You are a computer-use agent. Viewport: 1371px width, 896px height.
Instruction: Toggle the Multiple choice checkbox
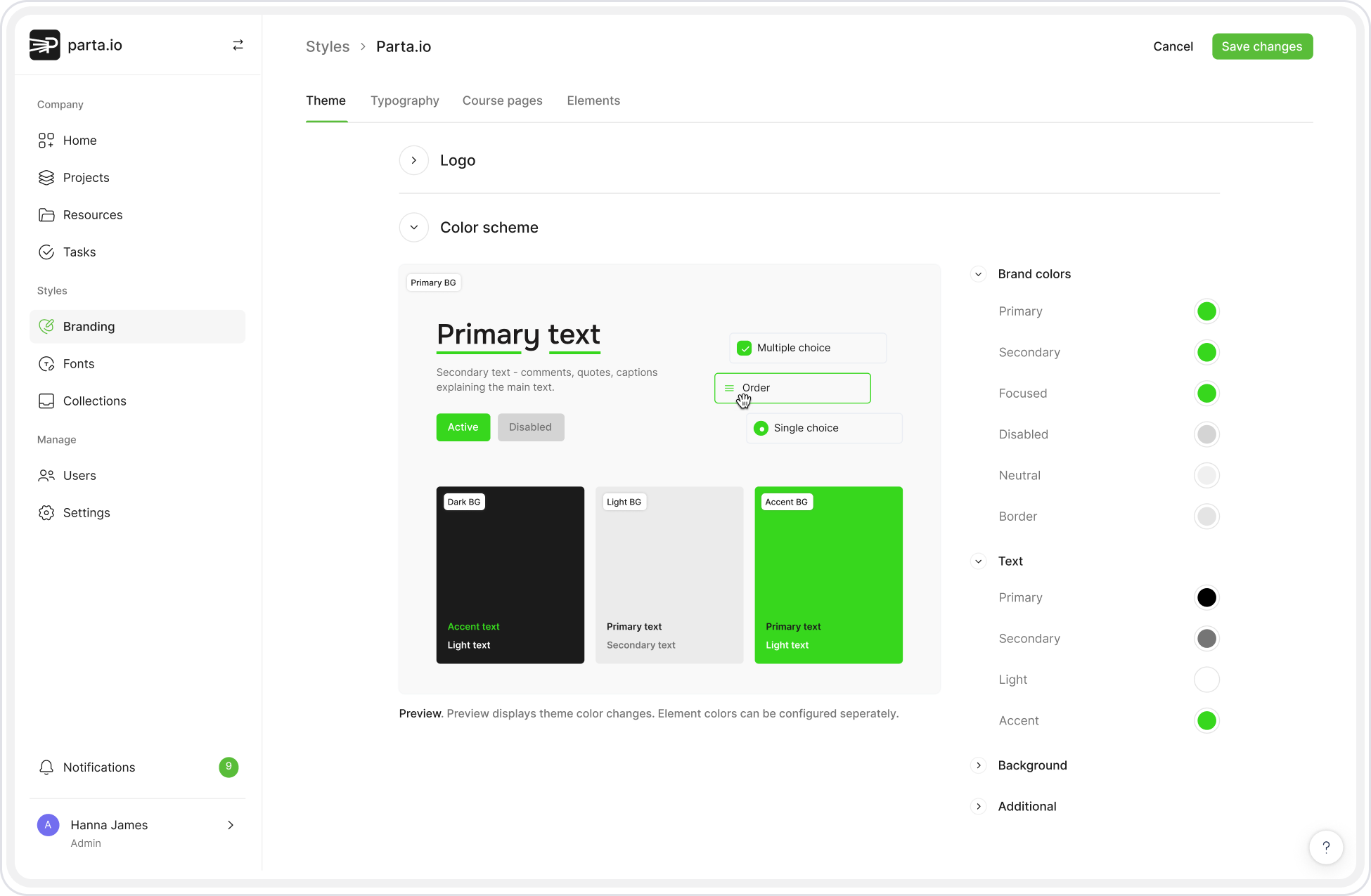(x=744, y=348)
